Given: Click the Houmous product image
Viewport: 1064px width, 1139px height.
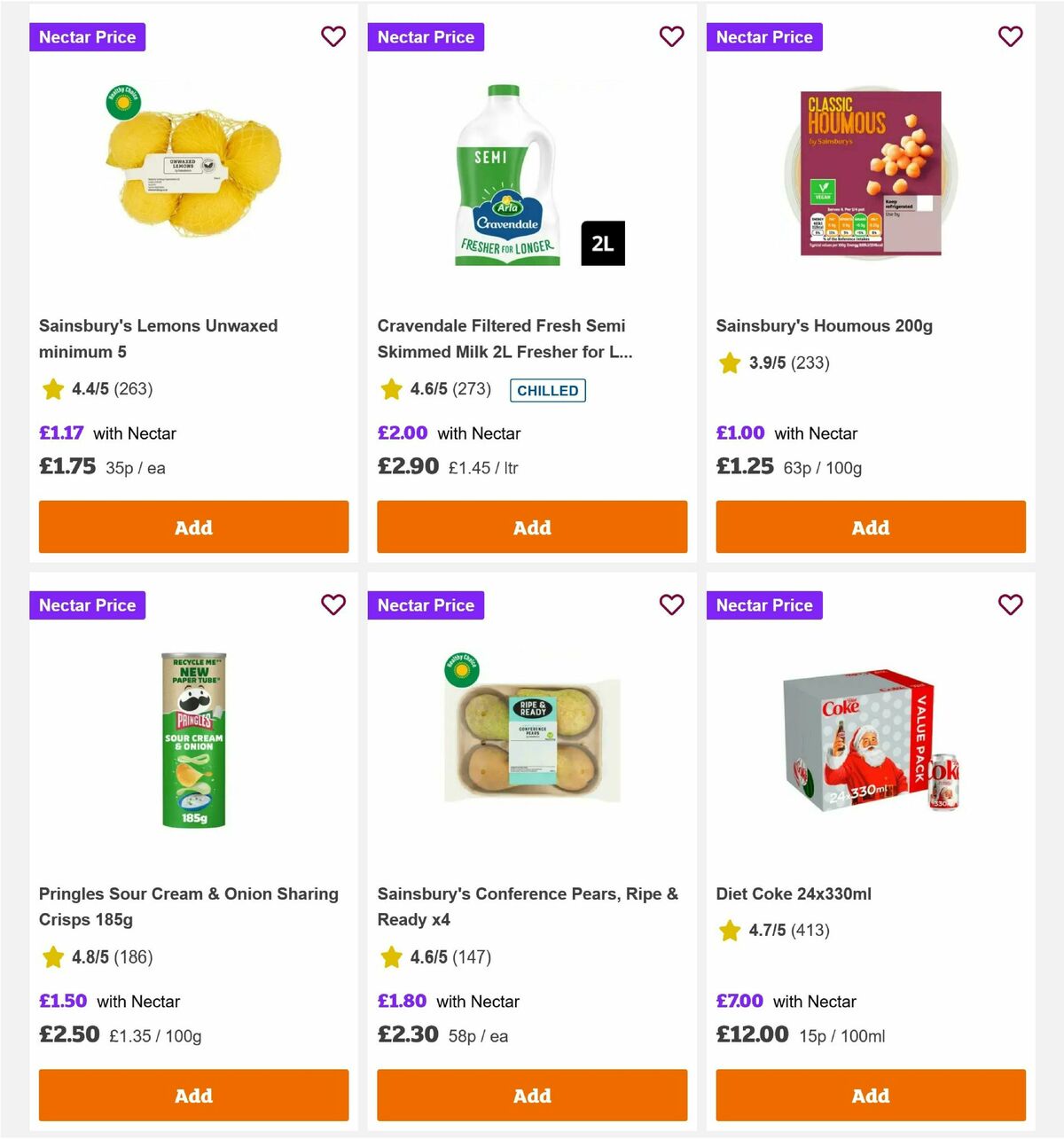Looking at the screenshot, I should click(870, 174).
